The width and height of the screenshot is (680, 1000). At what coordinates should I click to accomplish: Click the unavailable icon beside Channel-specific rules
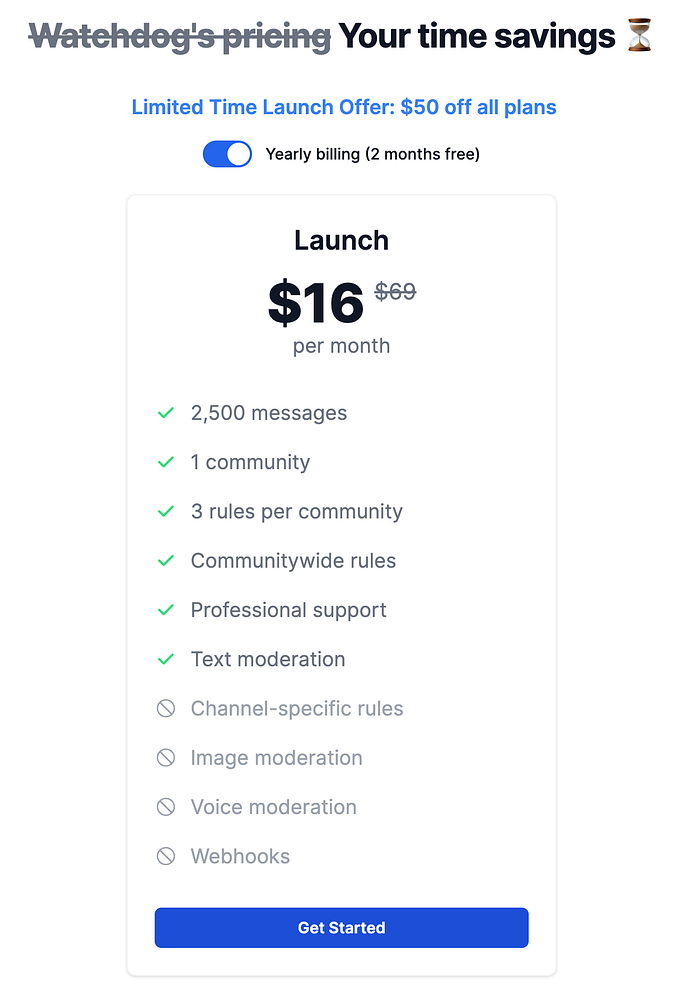click(x=166, y=709)
